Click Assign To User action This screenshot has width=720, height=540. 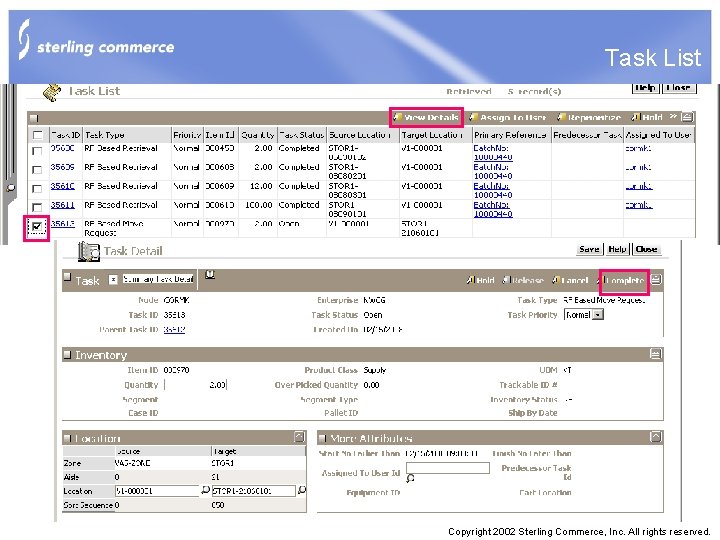click(x=508, y=118)
